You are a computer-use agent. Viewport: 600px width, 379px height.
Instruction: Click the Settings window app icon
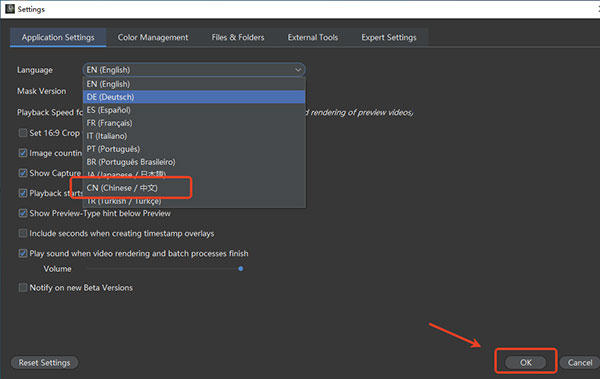[10, 9]
